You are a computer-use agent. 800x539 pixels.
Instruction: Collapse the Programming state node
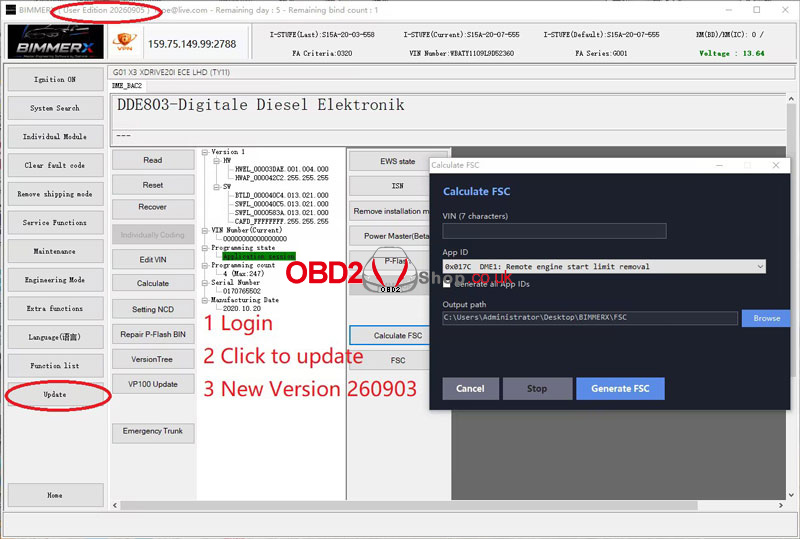click(205, 248)
